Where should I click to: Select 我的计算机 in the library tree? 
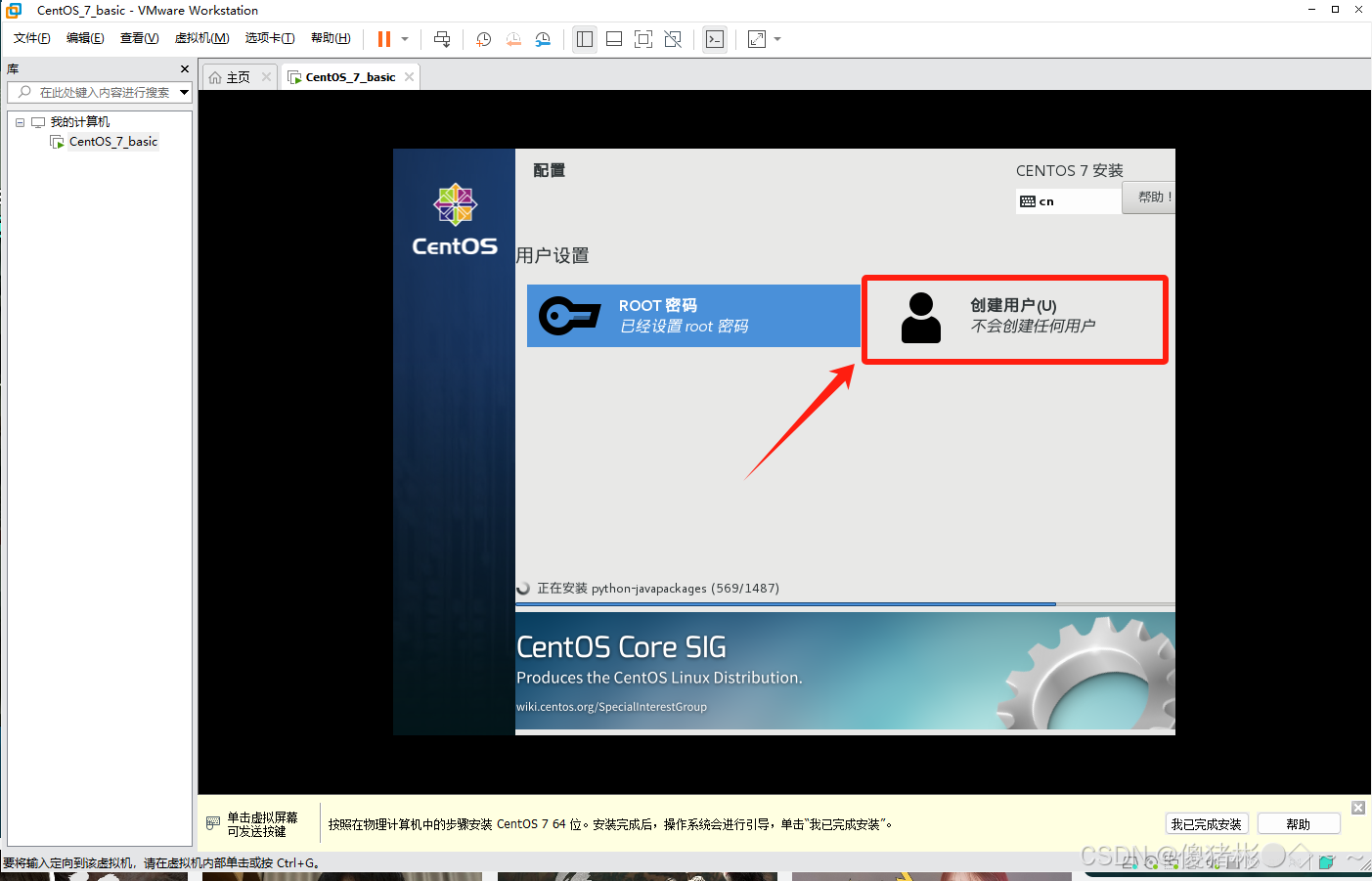(x=79, y=122)
